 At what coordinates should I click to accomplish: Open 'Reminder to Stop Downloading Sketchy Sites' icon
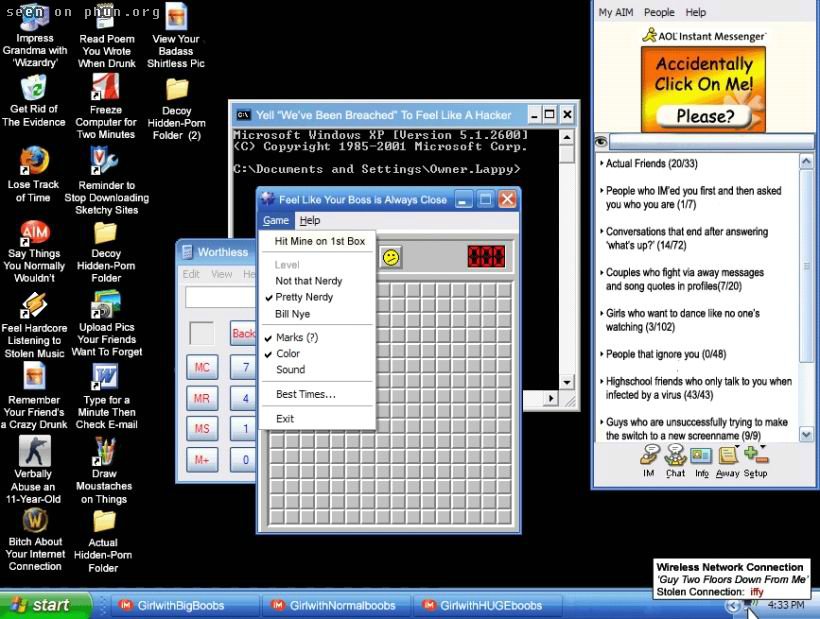tap(106, 181)
